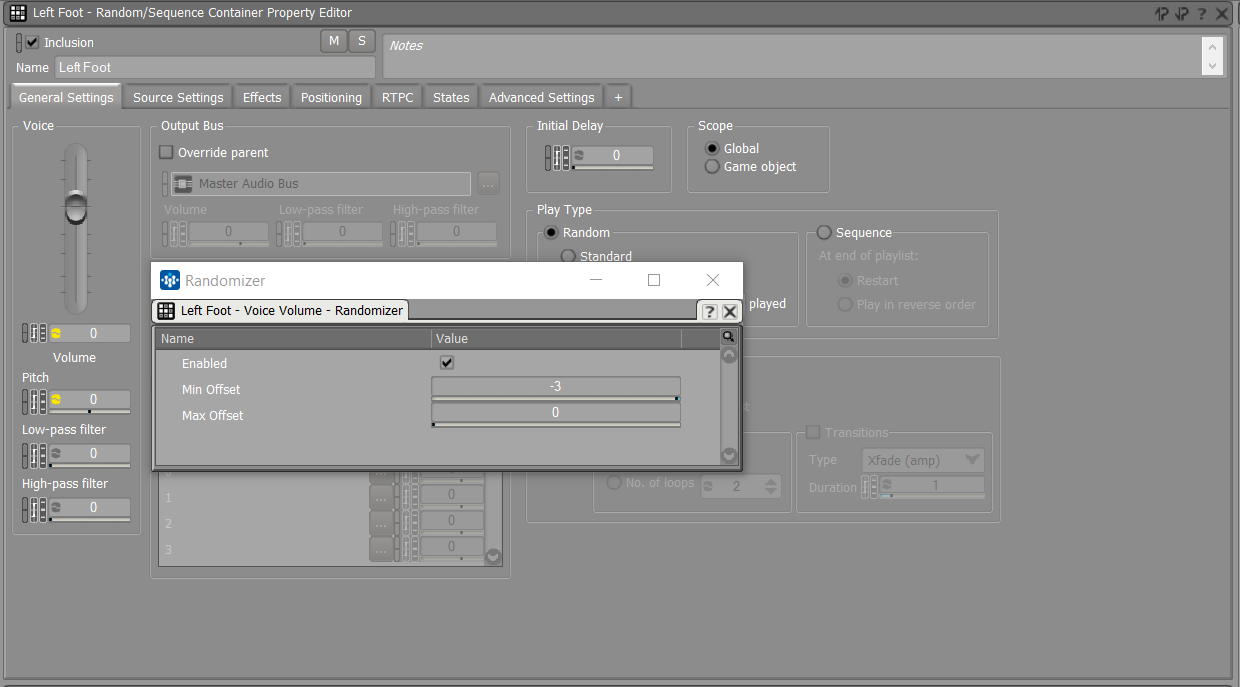Image resolution: width=1240 pixels, height=687 pixels.
Task: Click the ellipsis button in row 1
Action: click(x=381, y=496)
